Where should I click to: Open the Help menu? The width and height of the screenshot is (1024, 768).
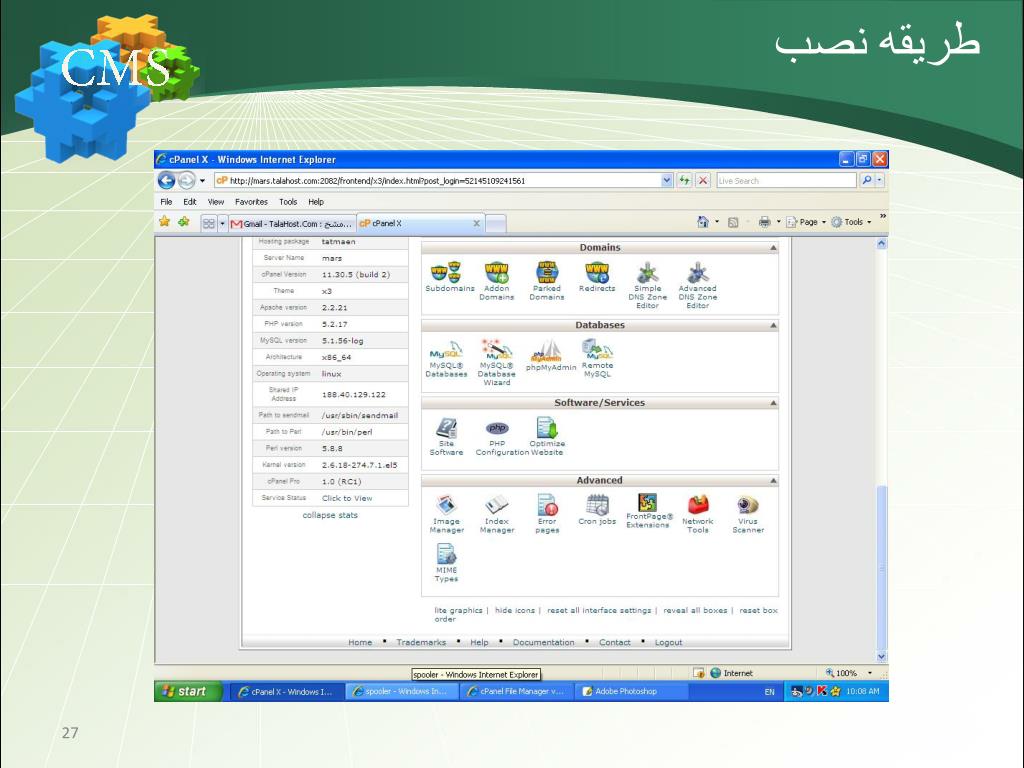(x=316, y=202)
